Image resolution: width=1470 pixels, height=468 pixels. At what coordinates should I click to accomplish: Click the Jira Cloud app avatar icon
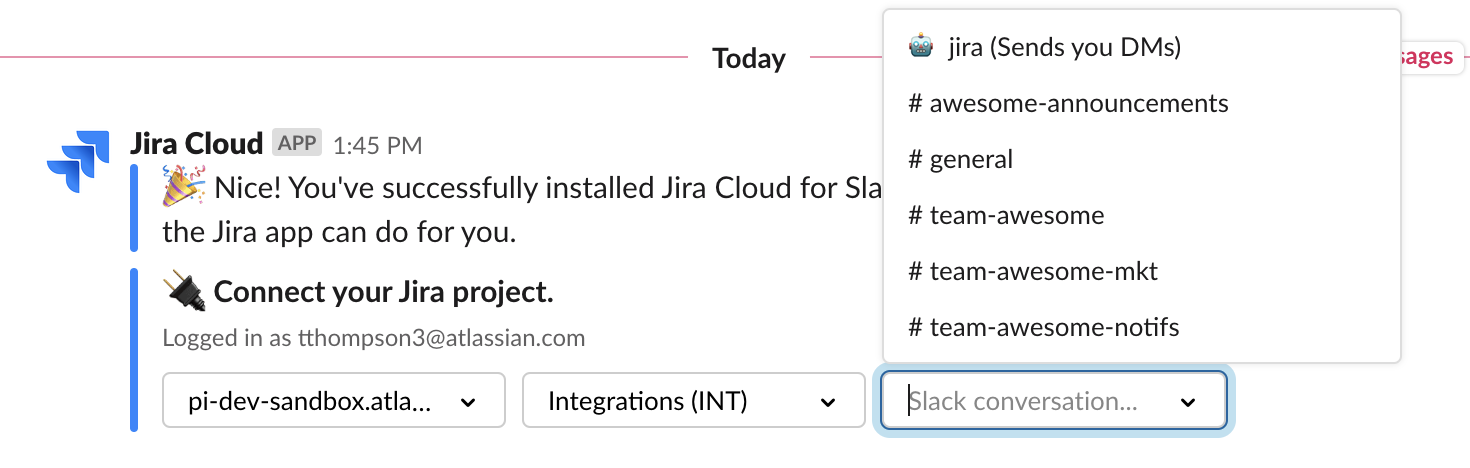click(x=77, y=160)
